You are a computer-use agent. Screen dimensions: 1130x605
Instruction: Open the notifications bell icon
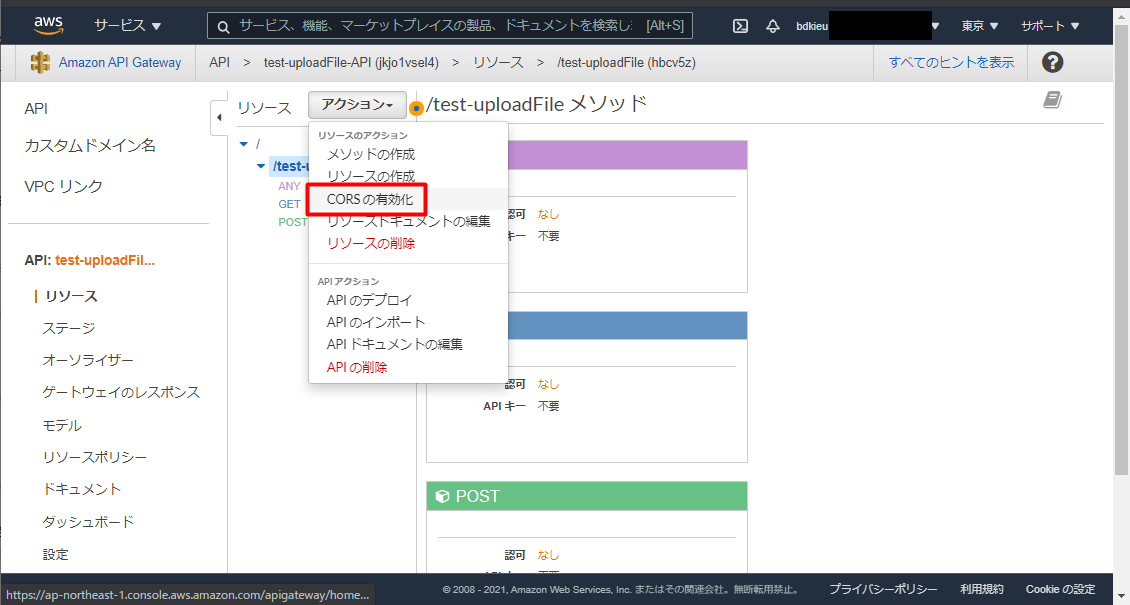[773, 27]
